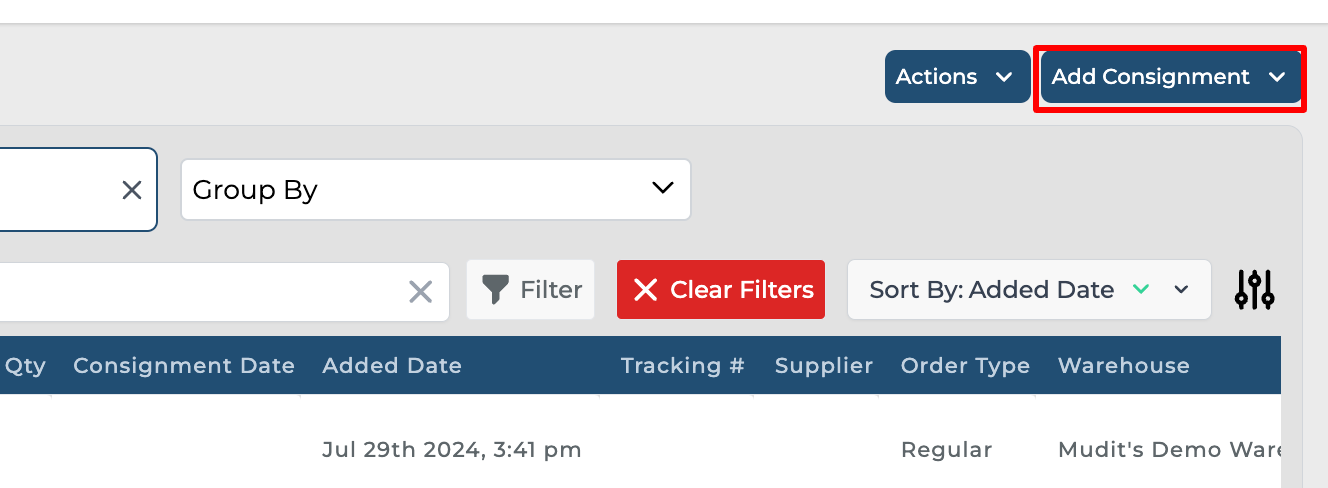Click the Order Type column header
This screenshot has width=1328, height=488.
coord(965,366)
